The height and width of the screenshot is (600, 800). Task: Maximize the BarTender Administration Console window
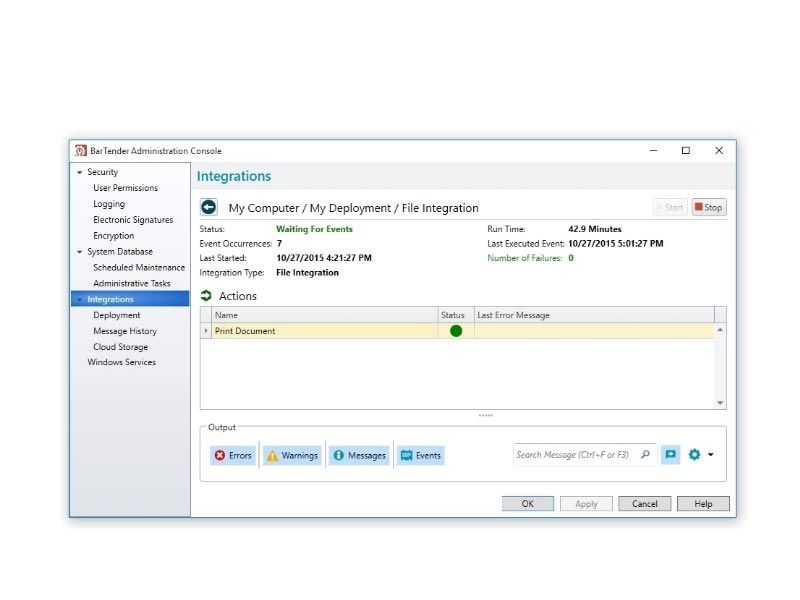[686, 151]
